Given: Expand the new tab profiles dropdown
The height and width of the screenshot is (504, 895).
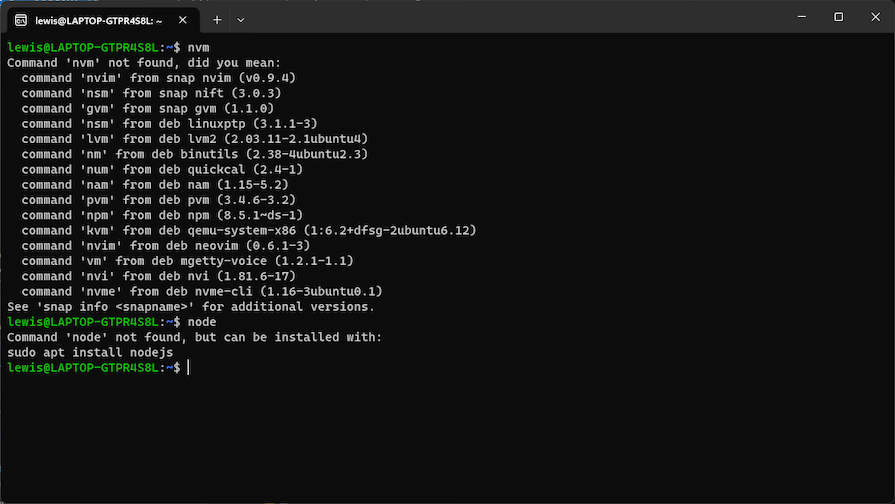Looking at the screenshot, I should point(241,19).
